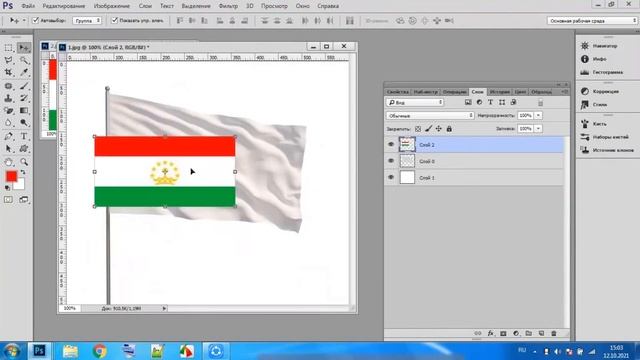Select the Lasso tool
This screenshot has width=640, height=360.
point(9,60)
